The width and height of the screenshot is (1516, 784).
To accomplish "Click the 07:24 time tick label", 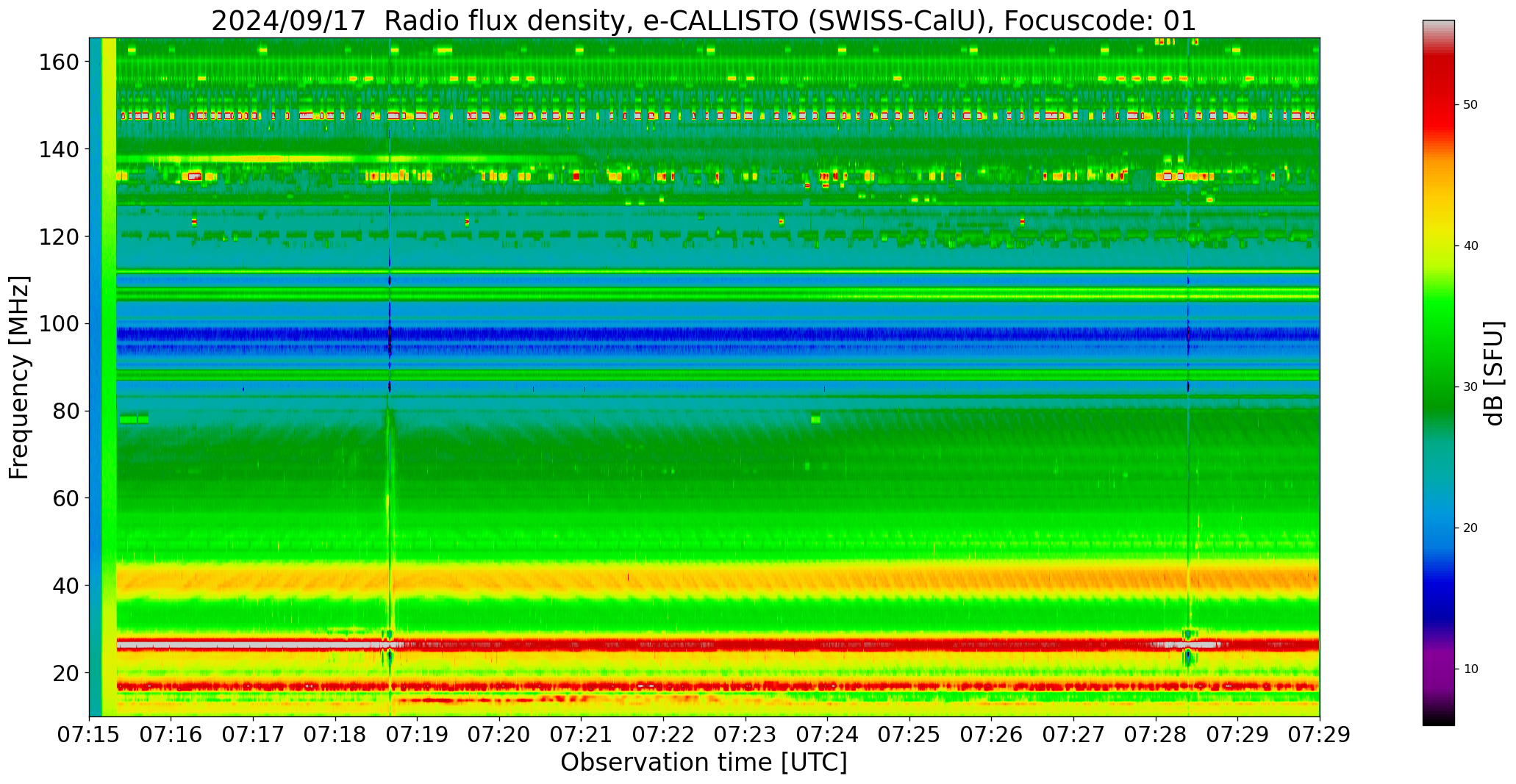I will click(x=828, y=735).
